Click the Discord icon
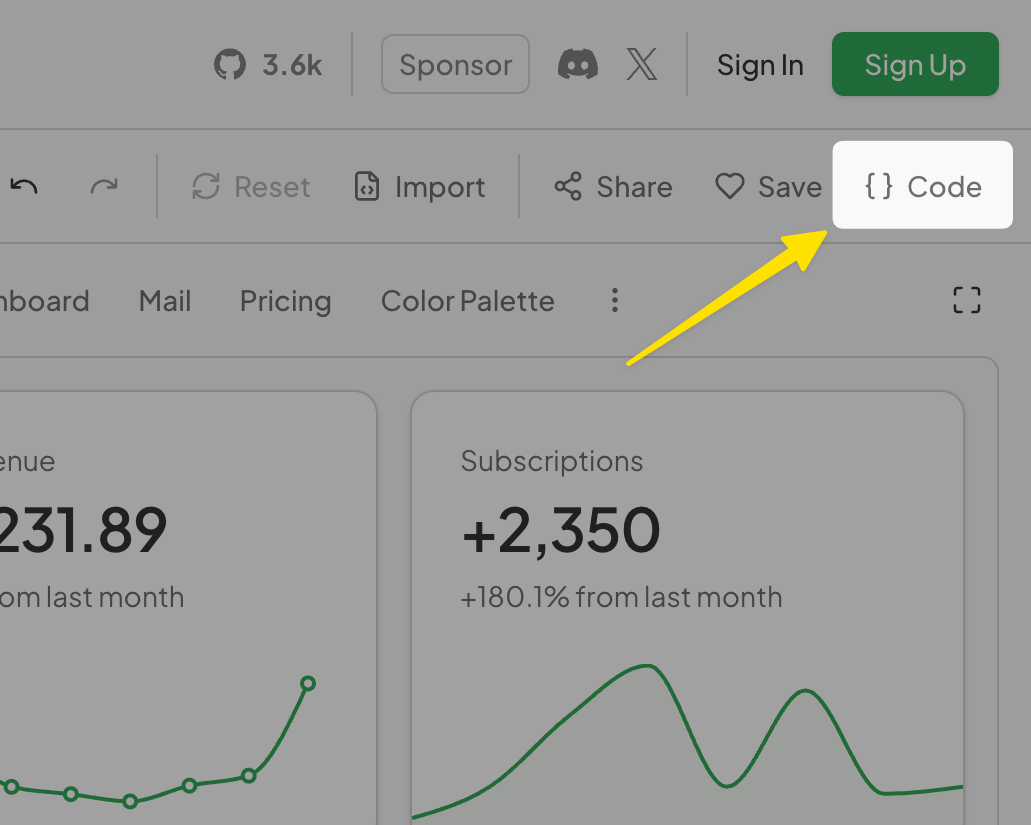Viewport: 1031px width, 825px height. click(578, 65)
